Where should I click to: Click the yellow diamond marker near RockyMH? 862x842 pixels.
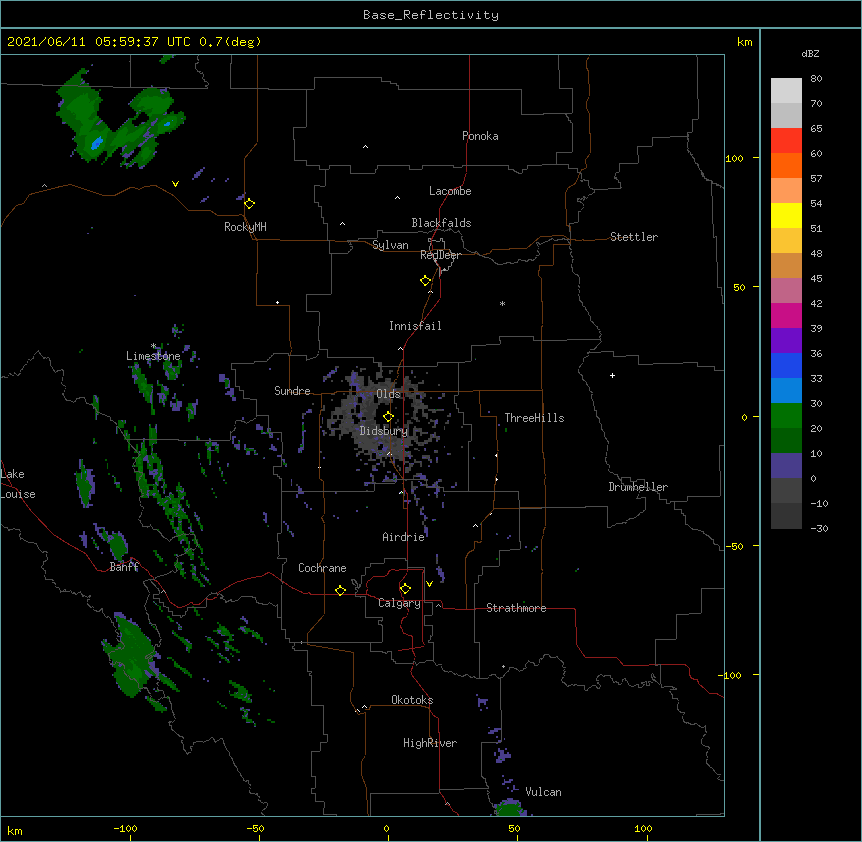(250, 204)
